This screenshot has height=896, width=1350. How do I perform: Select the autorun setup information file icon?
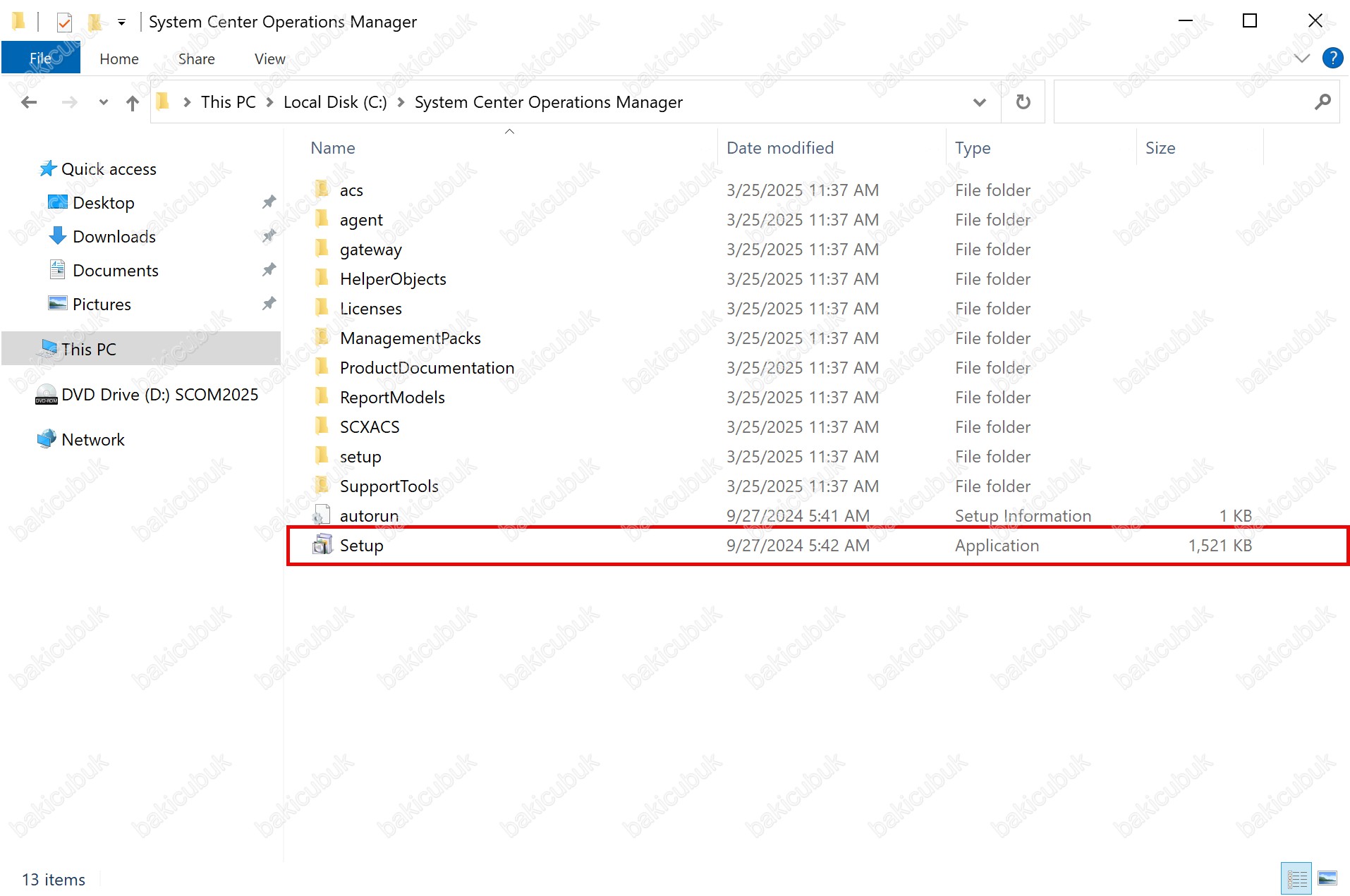322,515
